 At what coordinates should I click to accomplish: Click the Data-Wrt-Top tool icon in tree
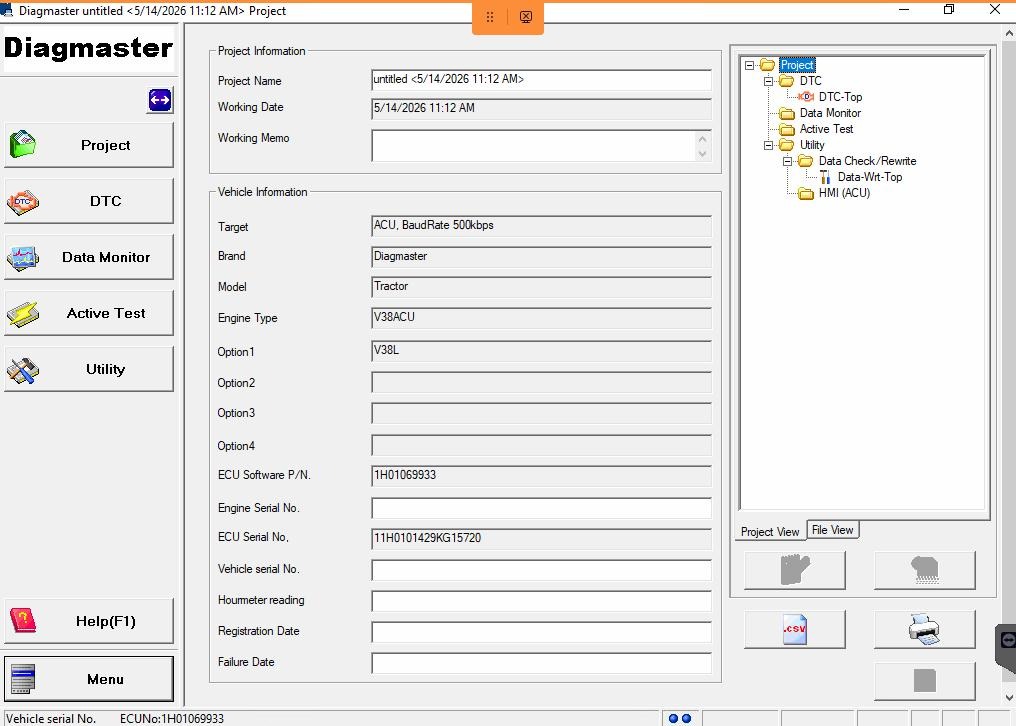[x=824, y=177]
